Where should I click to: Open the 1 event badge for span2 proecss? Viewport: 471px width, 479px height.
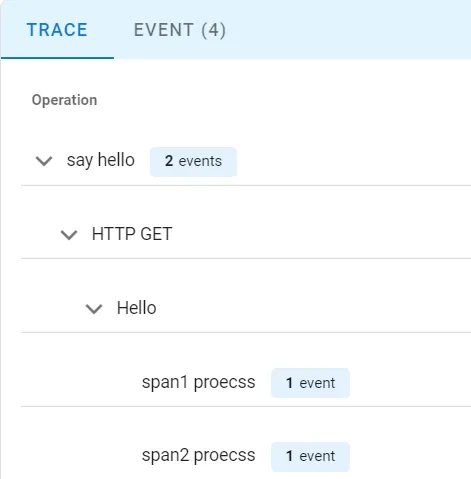click(310, 456)
